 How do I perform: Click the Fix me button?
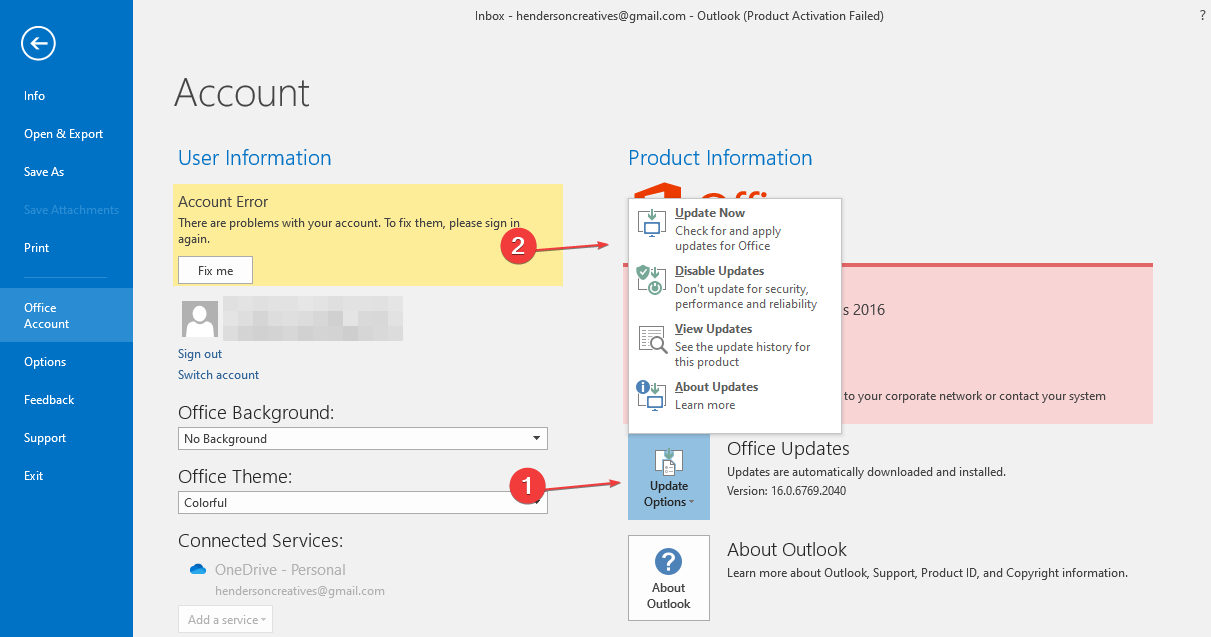click(215, 270)
